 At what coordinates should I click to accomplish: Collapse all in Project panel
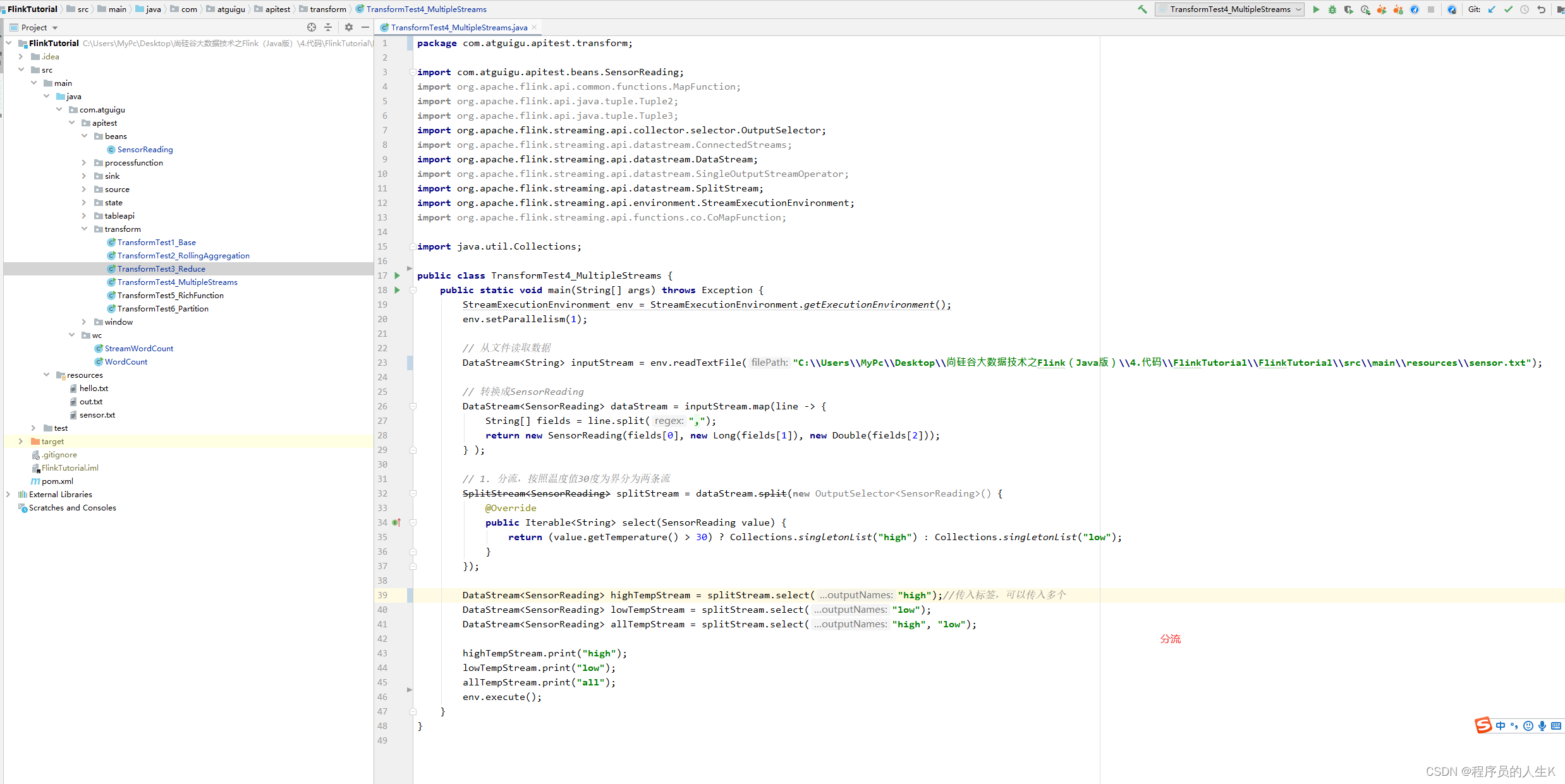(x=328, y=27)
